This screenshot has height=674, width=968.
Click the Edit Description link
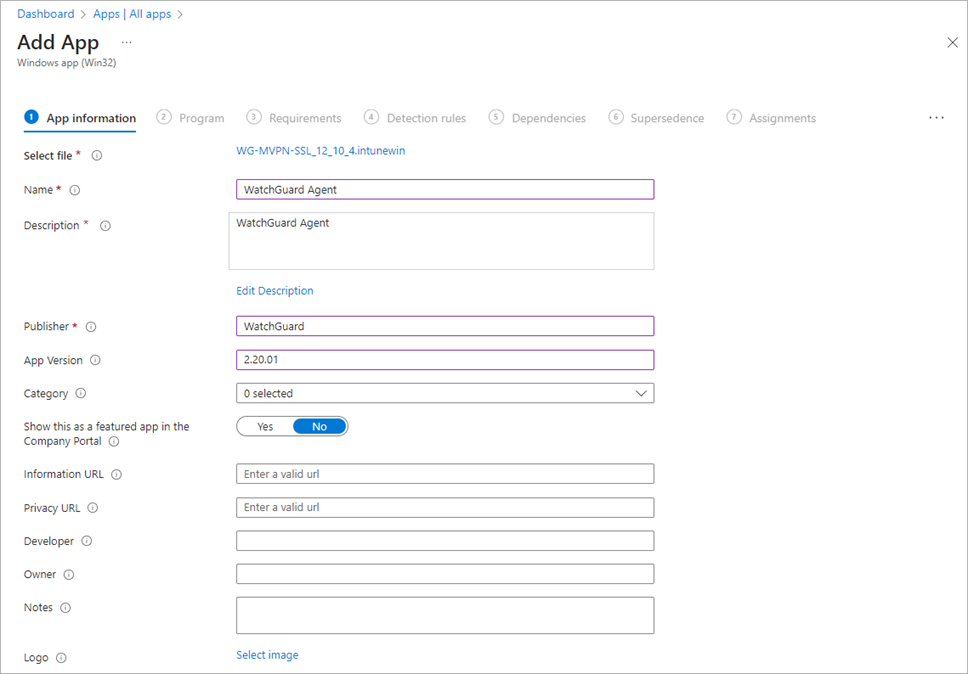point(275,291)
